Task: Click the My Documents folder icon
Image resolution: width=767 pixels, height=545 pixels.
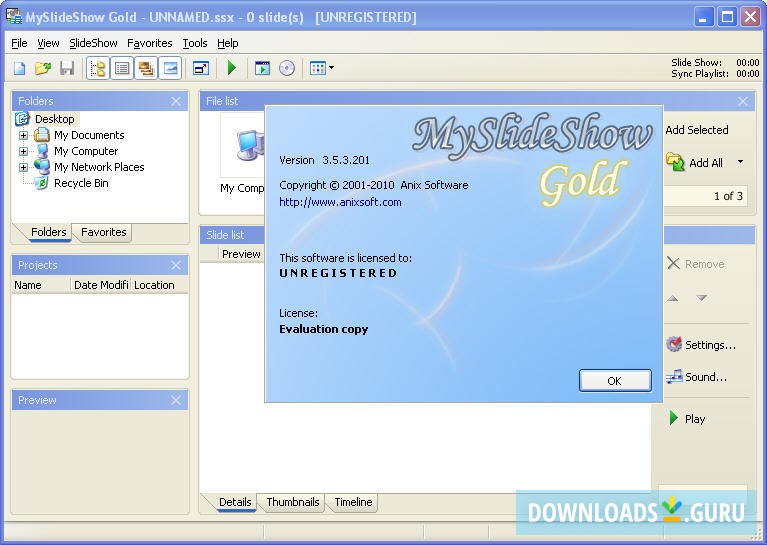Action: pos(42,135)
